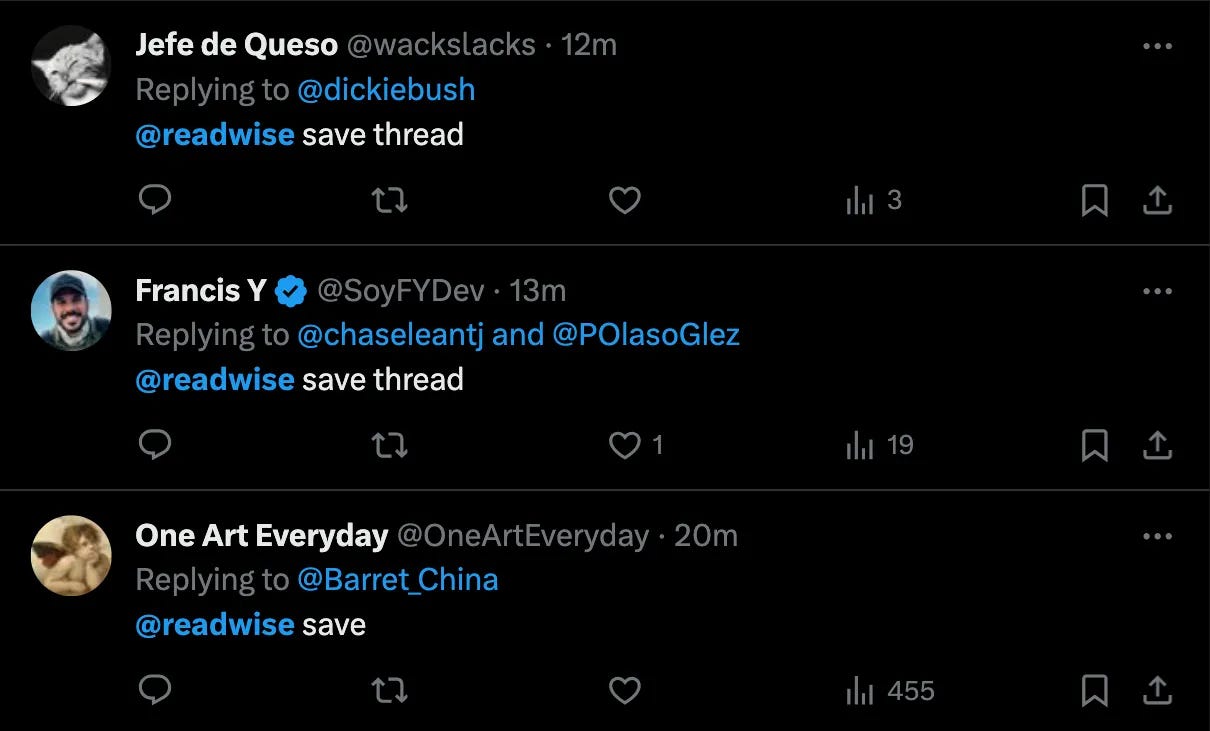Reply to Francis Y's tweet
The height and width of the screenshot is (731, 1210).
pos(154,445)
